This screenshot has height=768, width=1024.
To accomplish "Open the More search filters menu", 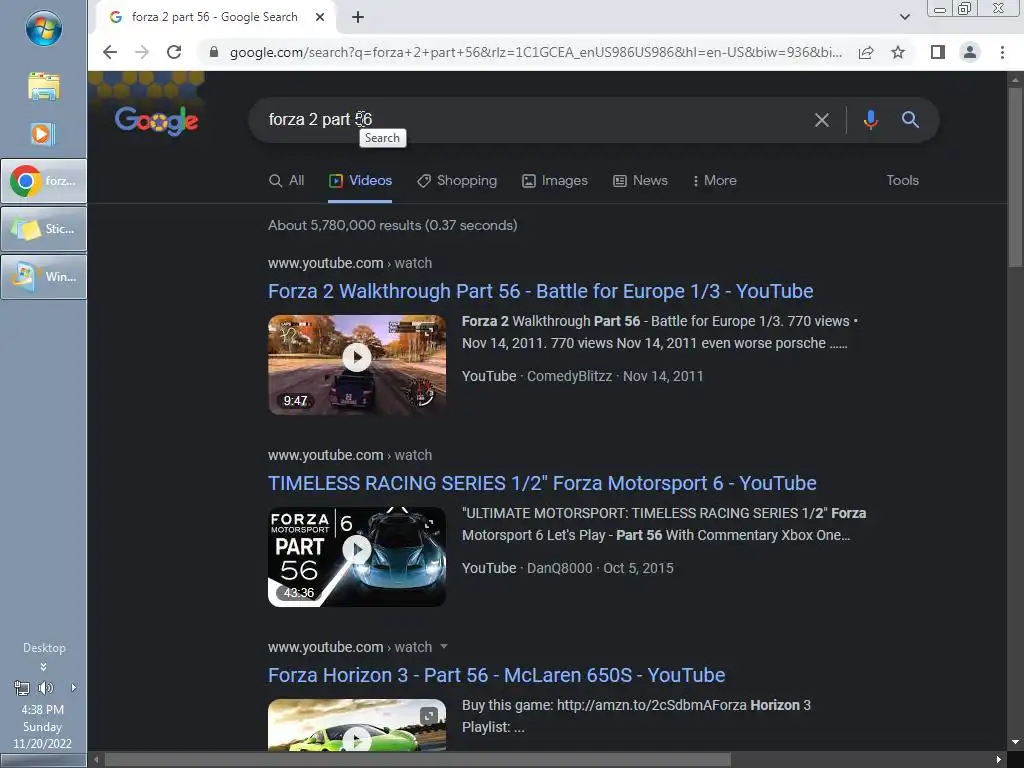I will 715,180.
